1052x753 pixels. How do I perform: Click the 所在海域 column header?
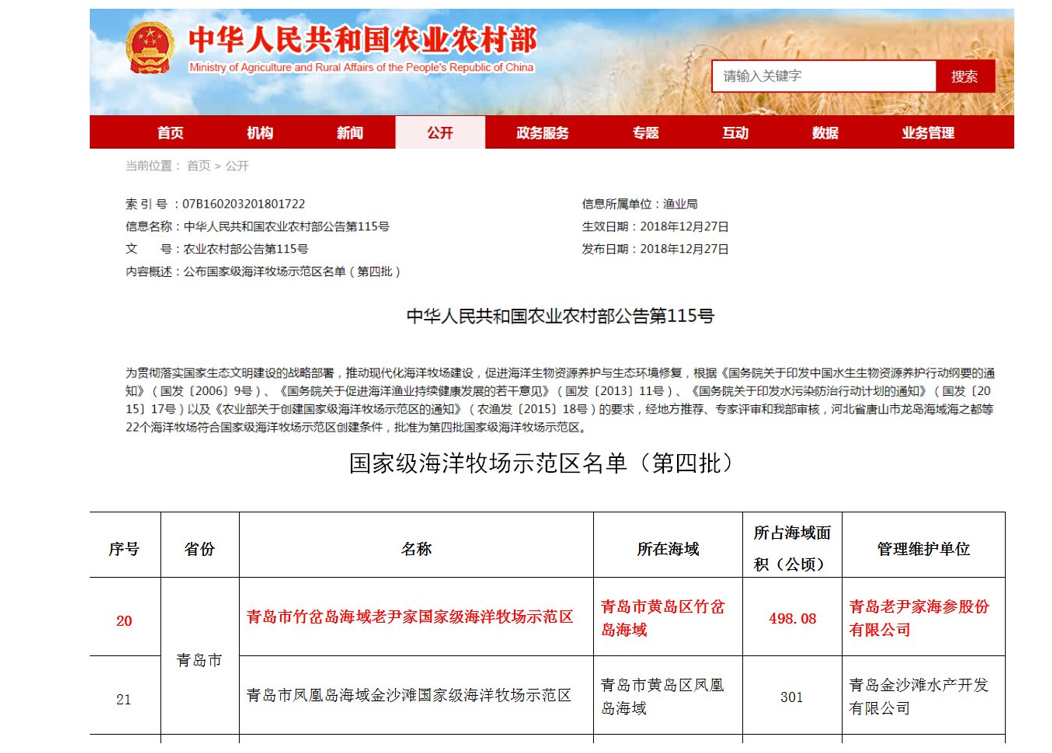pos(668,549)
